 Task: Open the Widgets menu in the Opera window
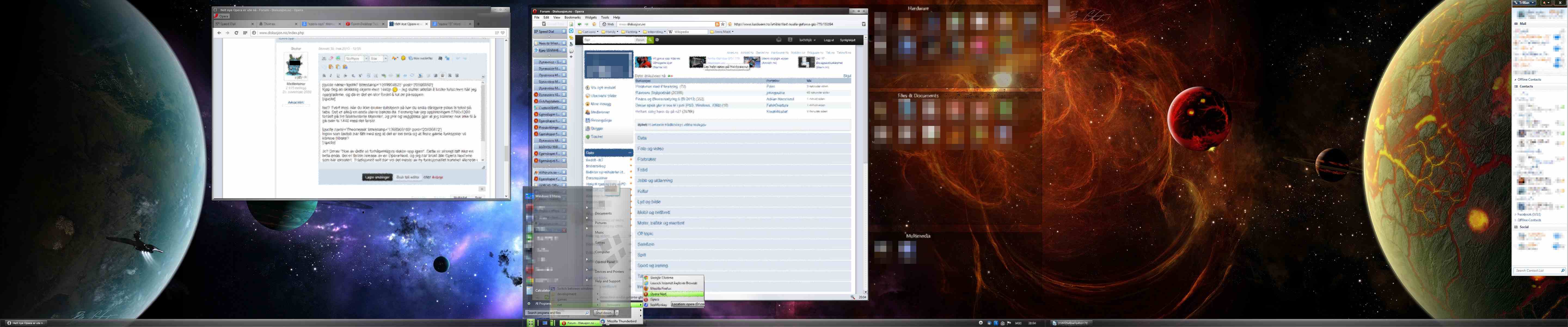point(590,17)
